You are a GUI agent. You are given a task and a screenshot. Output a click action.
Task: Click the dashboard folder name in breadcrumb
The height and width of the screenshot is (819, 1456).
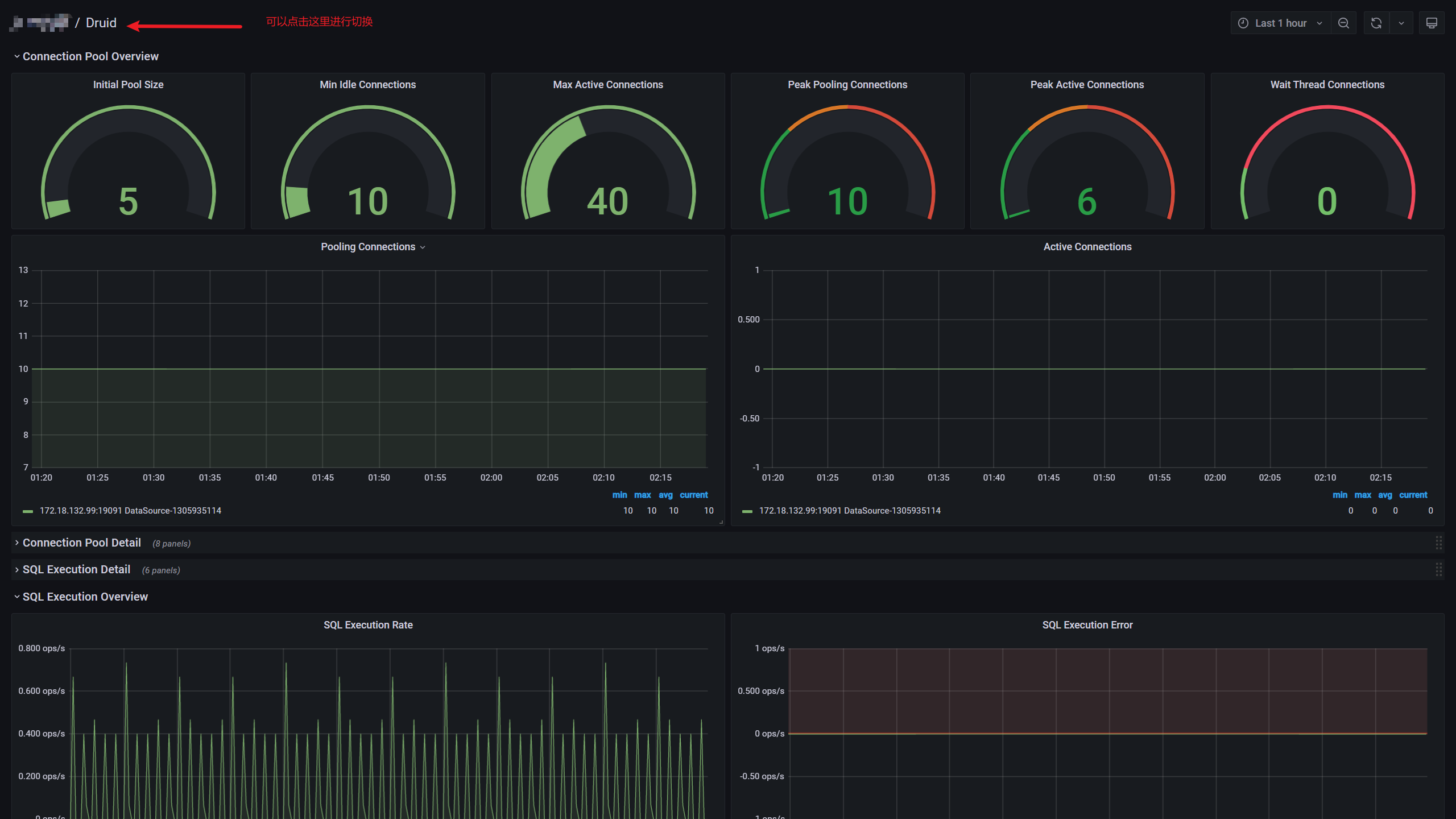point(40,23)
